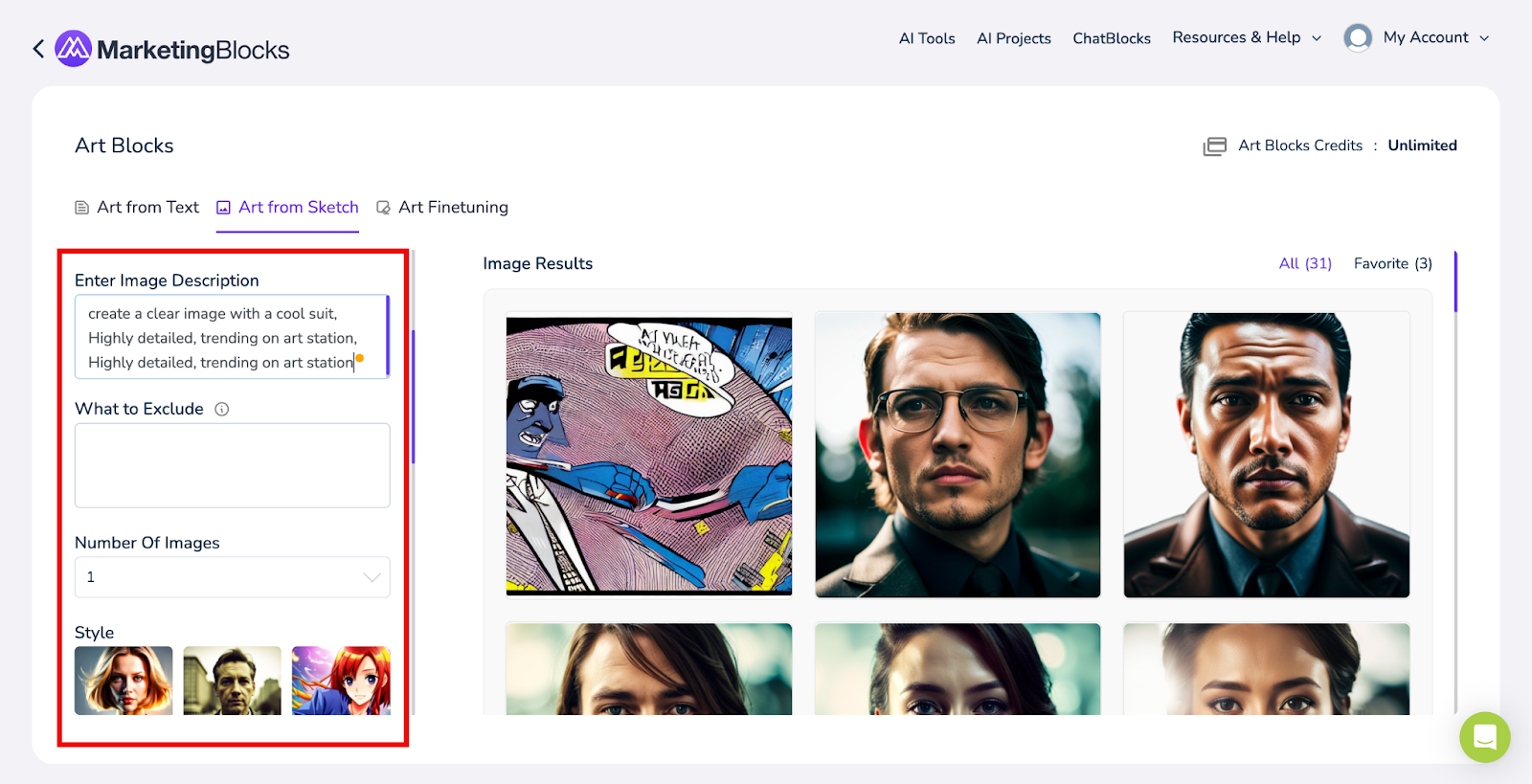Switch to the Art from Text tab
1532x784 pixels.
tap(137, 207)
